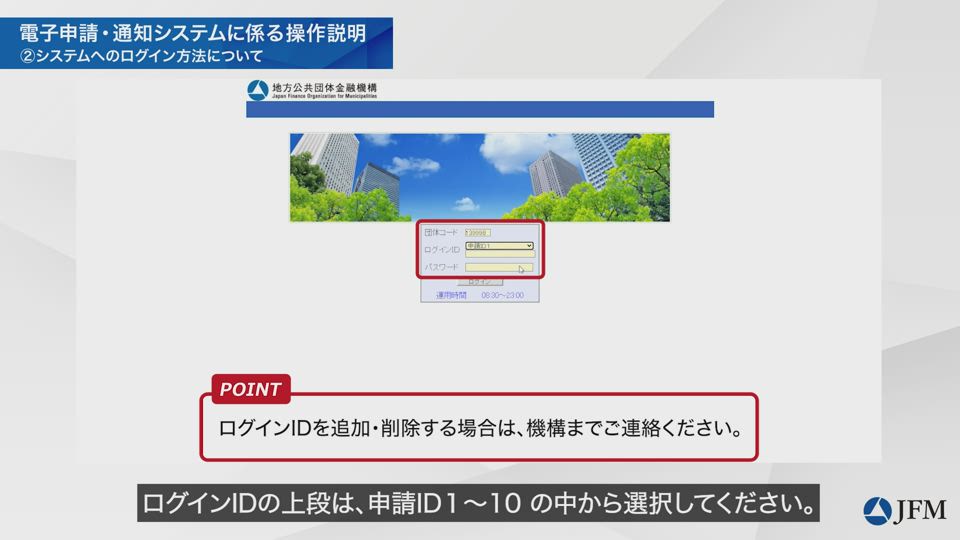960x540 pixels.
Task: Click the JFM logo in the corner
Action: tap(905, 509)
